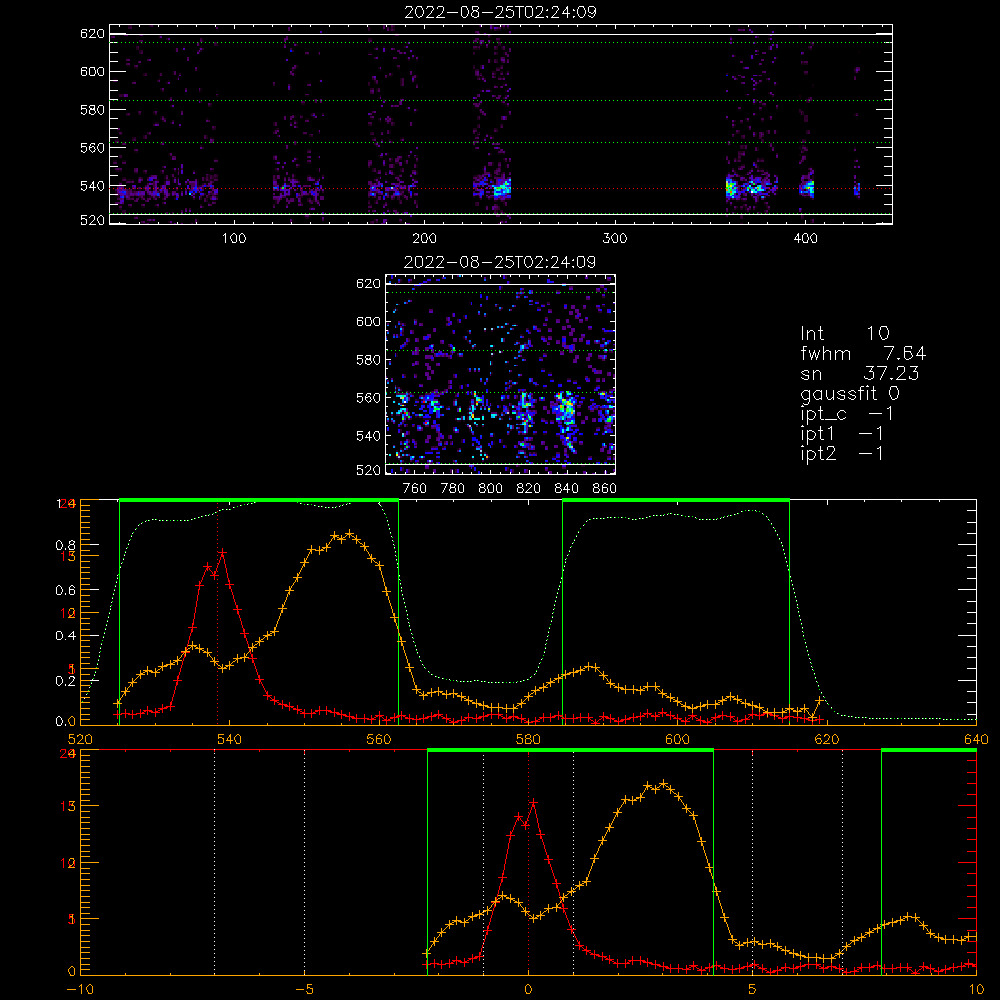Click the bright emission blob near 360 in top image
Viewport: 1000px width, 1000px height.
[731, 189]
